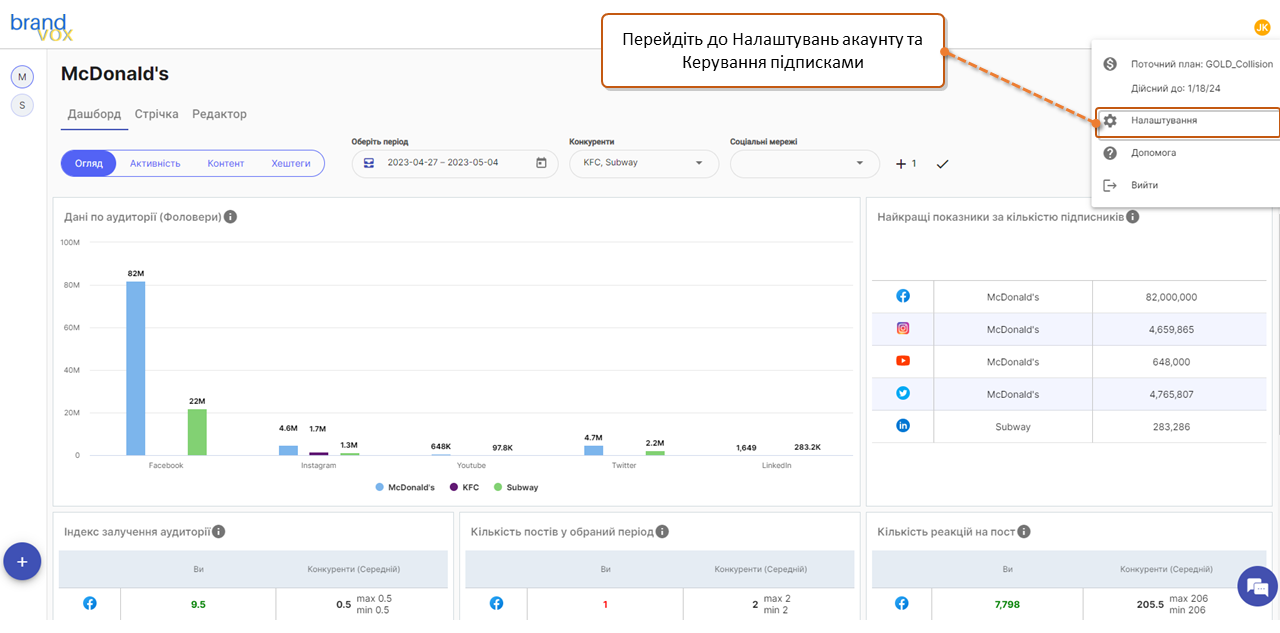Open the calendar icon in the period field
The image size is (1280, 633).
(x=541, y=163)
